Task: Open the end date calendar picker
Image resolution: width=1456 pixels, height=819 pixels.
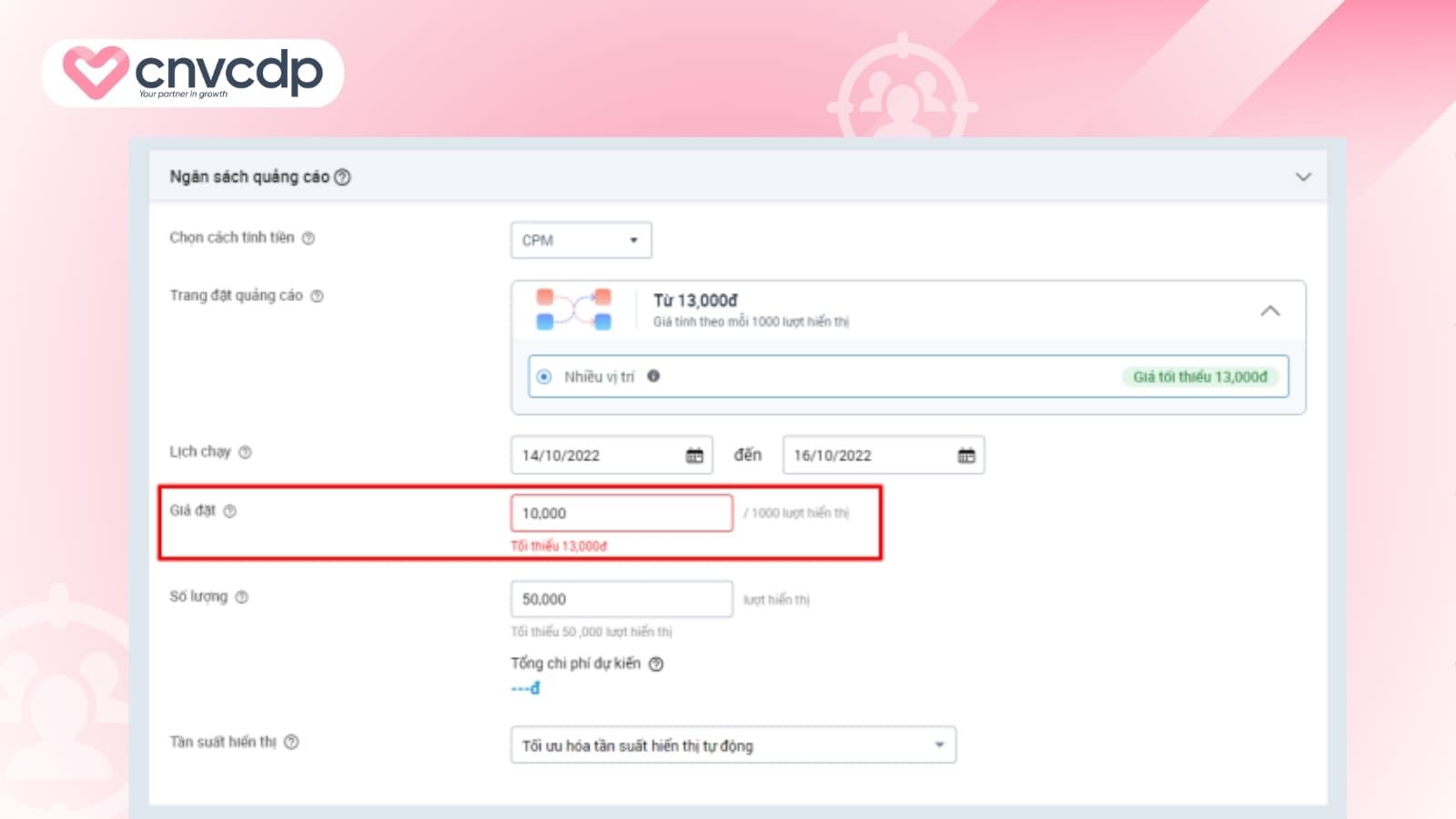Action: [x=967, y=455]
